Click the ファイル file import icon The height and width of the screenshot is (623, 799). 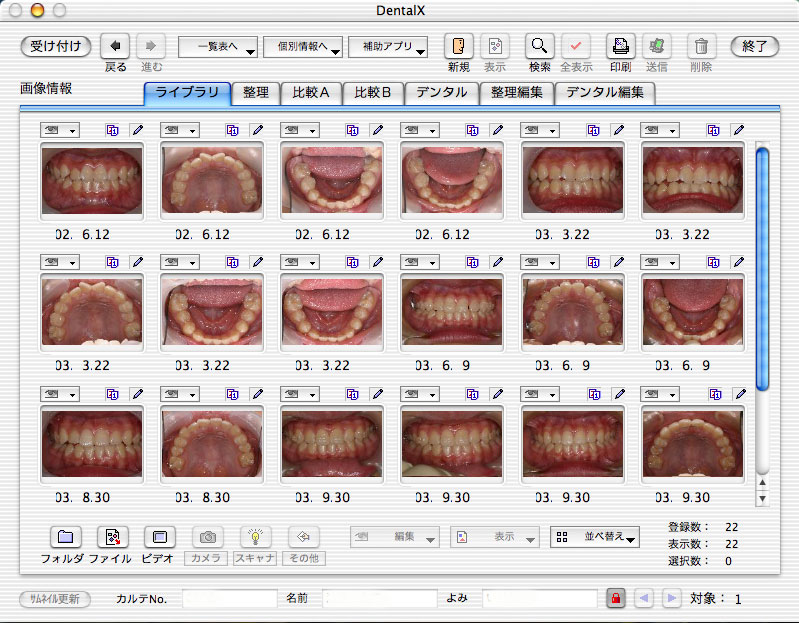tap(112, 537)
